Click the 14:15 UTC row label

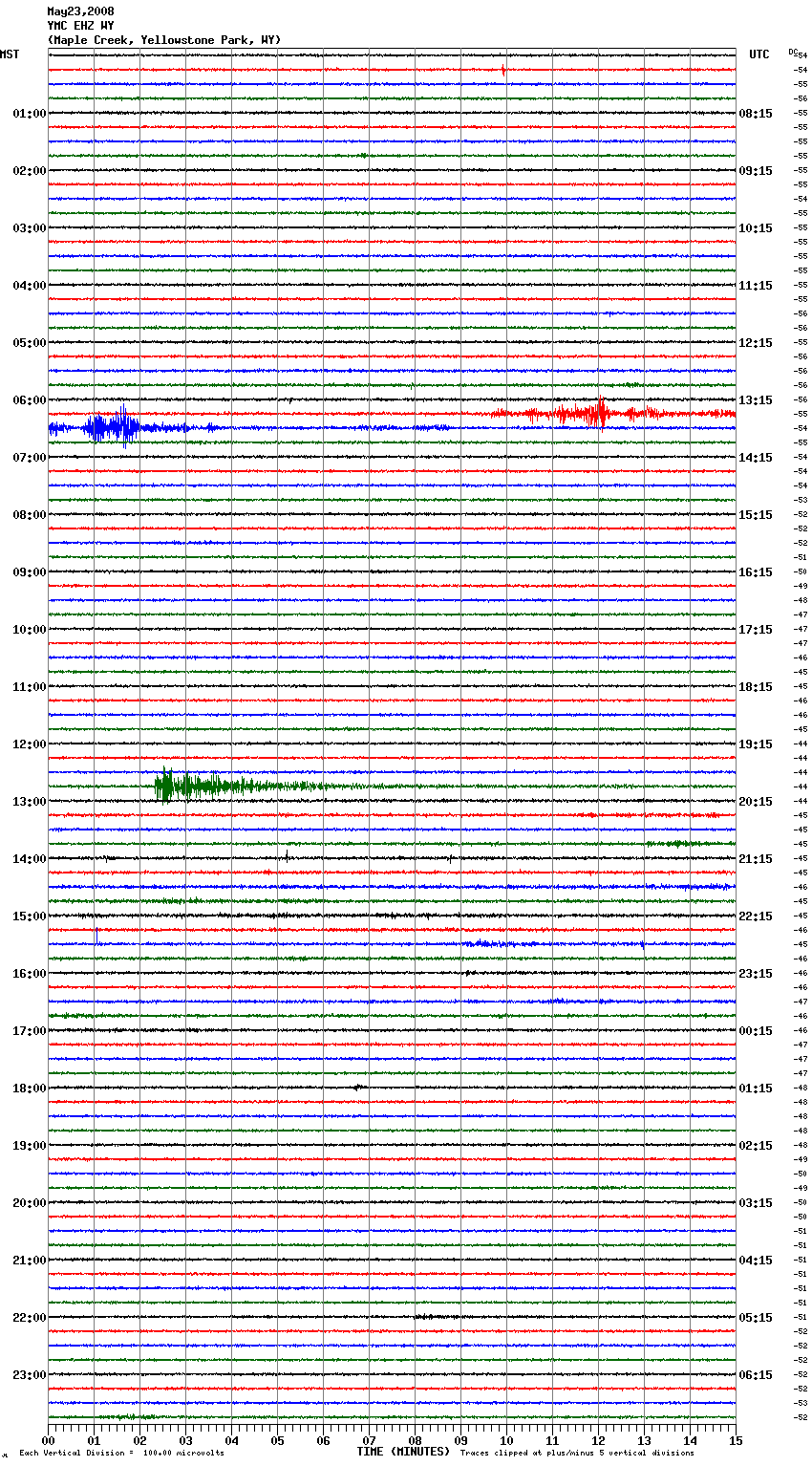point(756,458)
